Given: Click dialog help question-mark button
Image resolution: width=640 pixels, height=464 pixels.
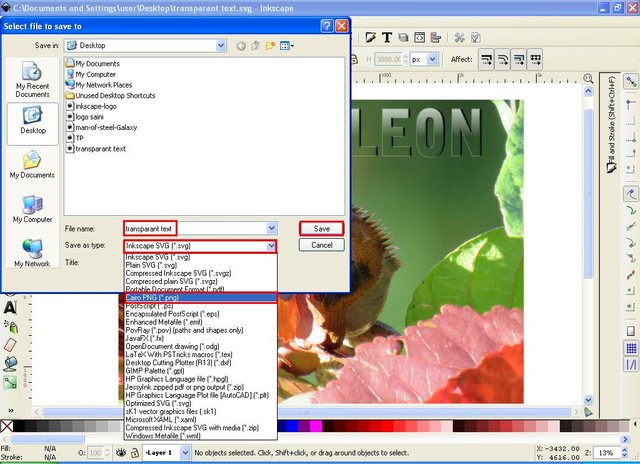Looking at the screenshot, I should 327,26.
